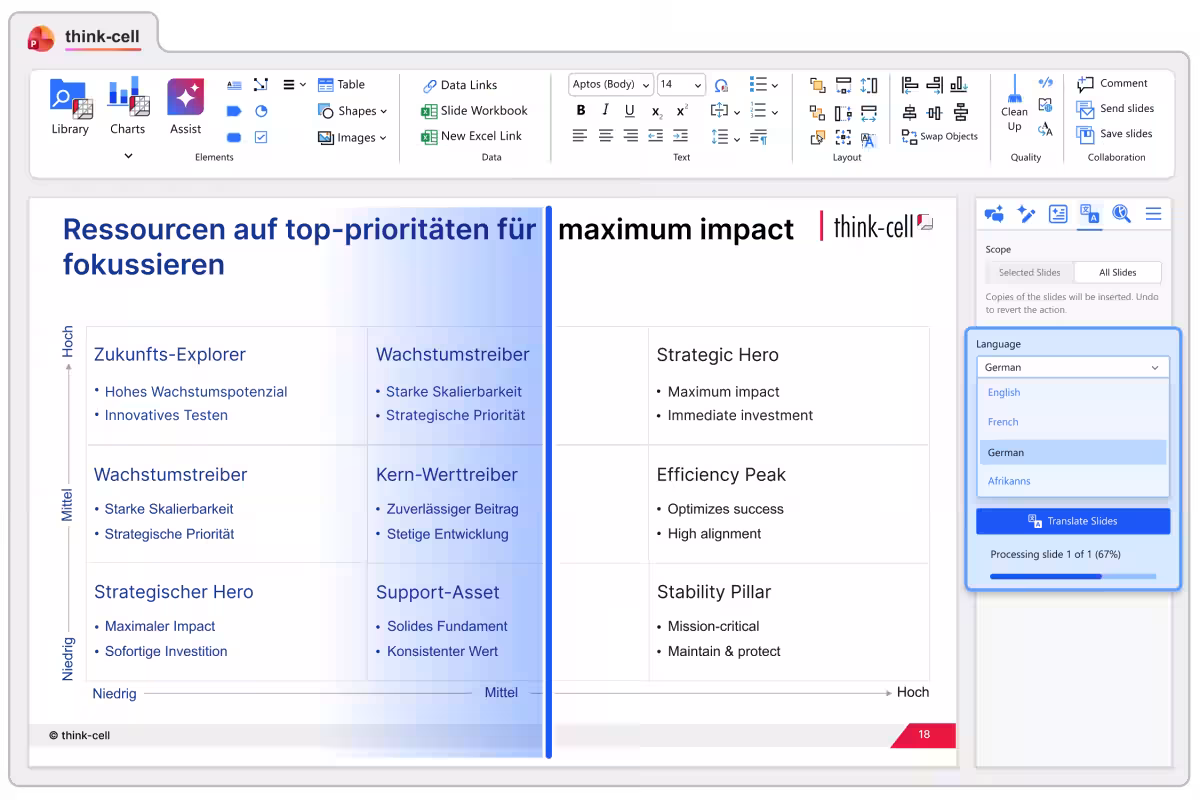The height and width of the screenshot is (800, 1200).
Task: Insert a Harvey ball element
Action: tap(261, 111)
